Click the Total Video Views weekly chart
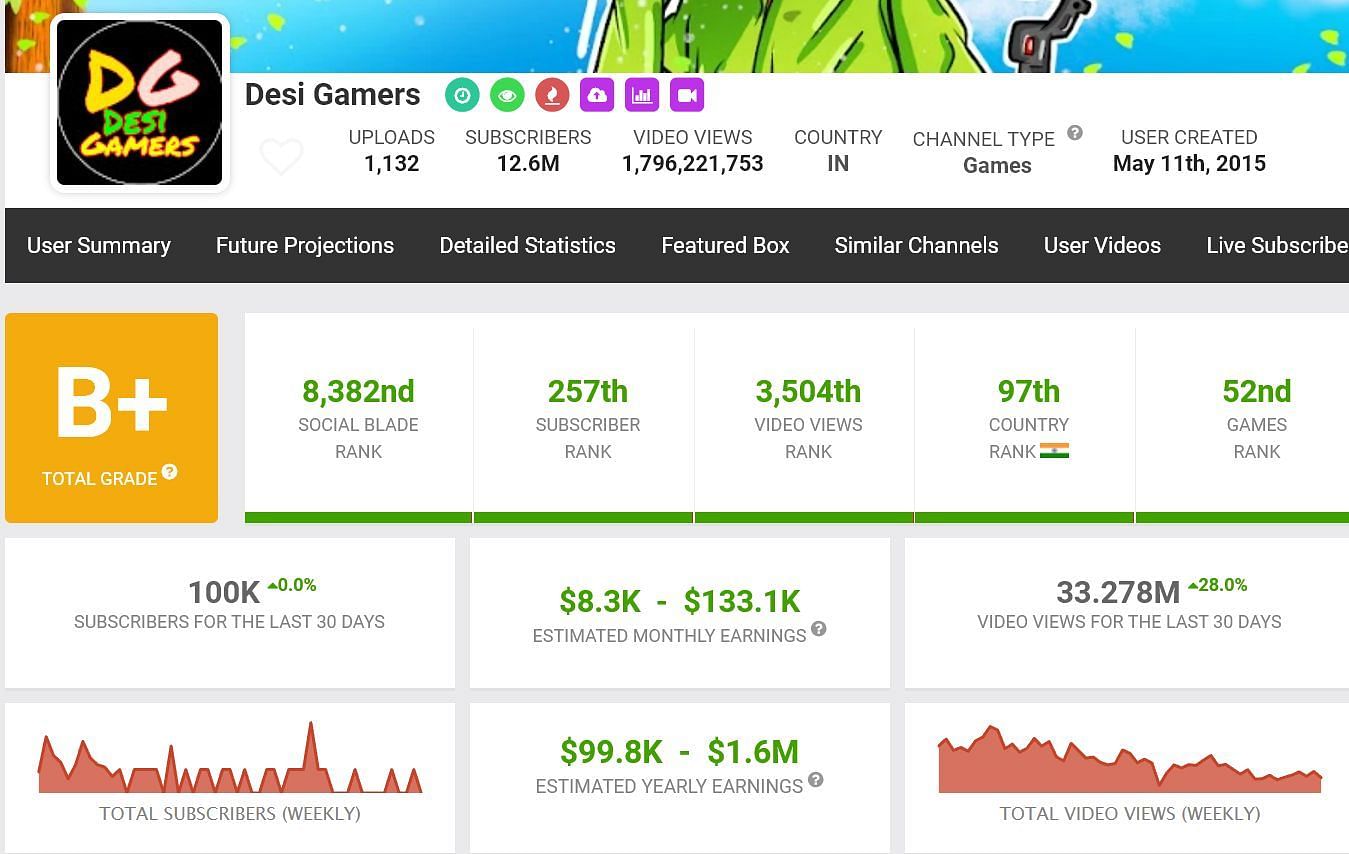Image resolution: width=1349 pixels, height=854 pixels. pos(1130,760)
